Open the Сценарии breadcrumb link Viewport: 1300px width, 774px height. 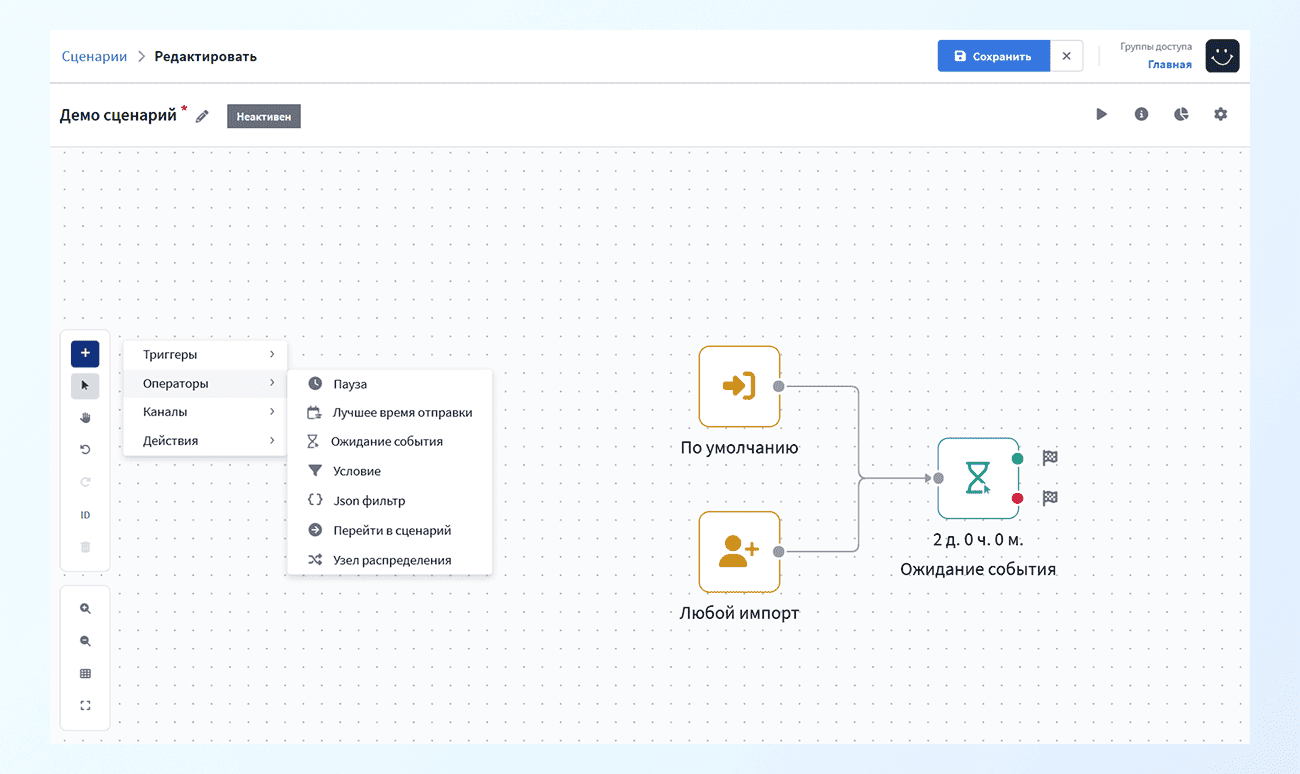94,56
